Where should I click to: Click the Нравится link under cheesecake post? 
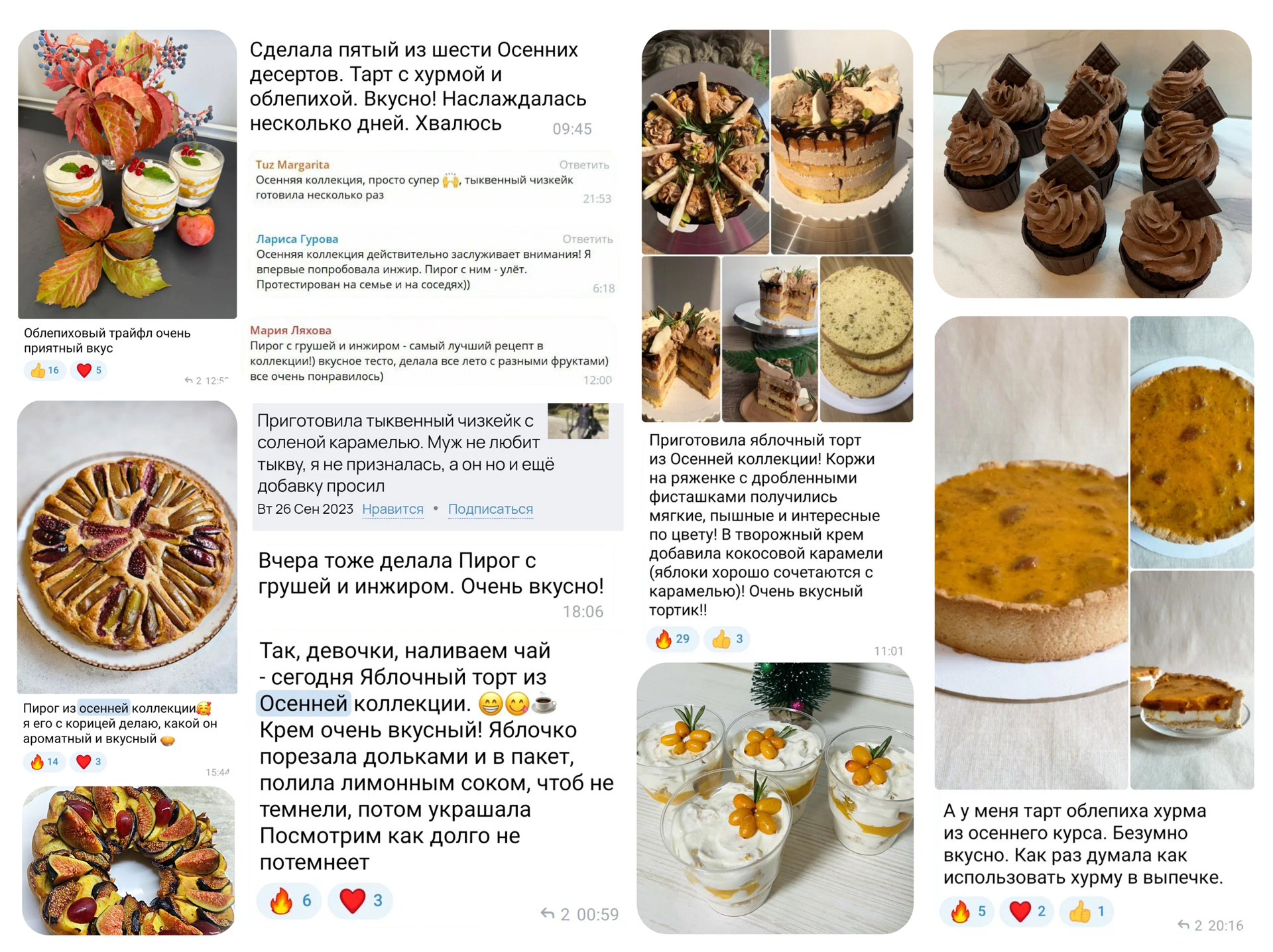(393, 508)
